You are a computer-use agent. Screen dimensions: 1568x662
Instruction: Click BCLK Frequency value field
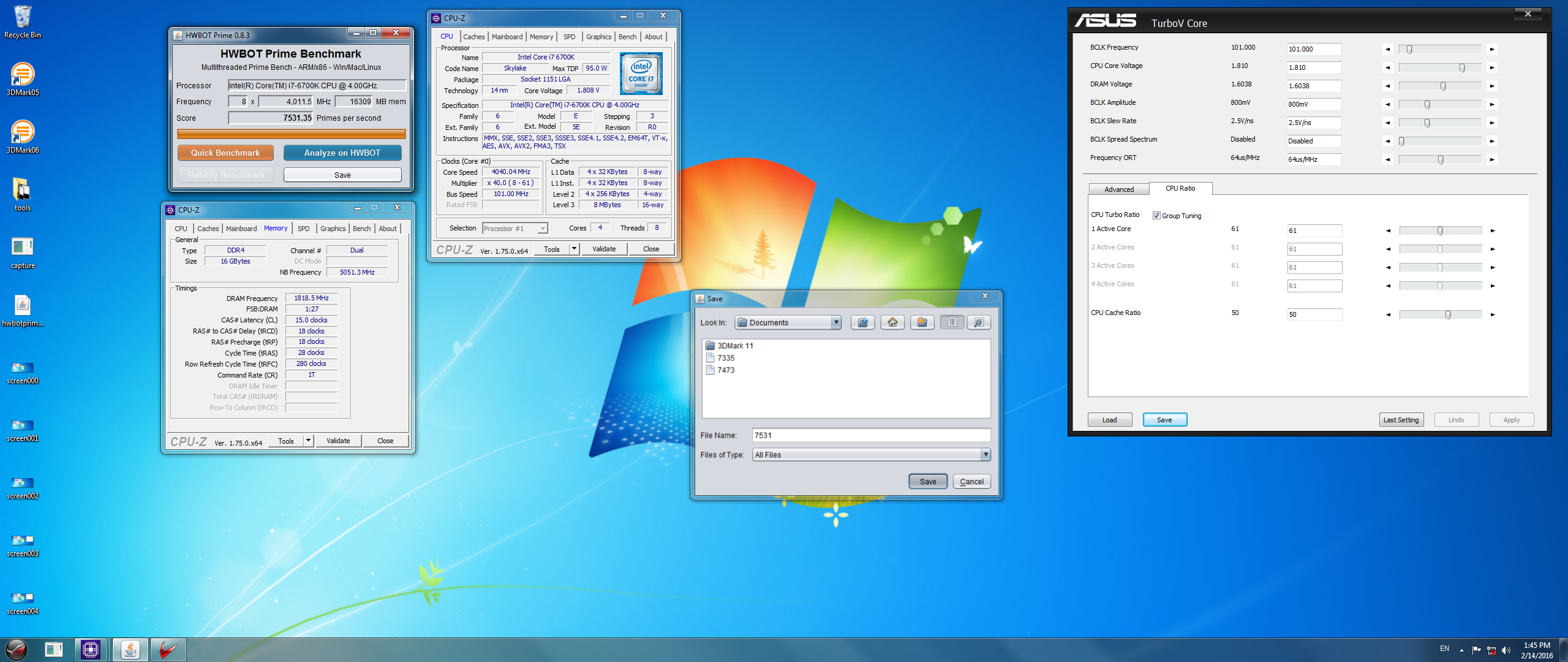(1314, 49)
